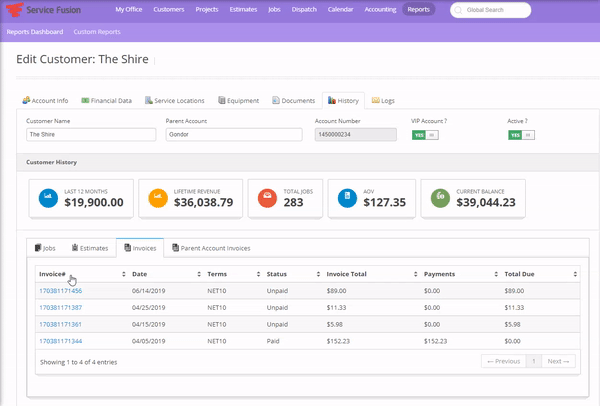This screenshot has width=600, height=406.
Task: Click the red Total Jobs icon
Action: coord(267,198)
